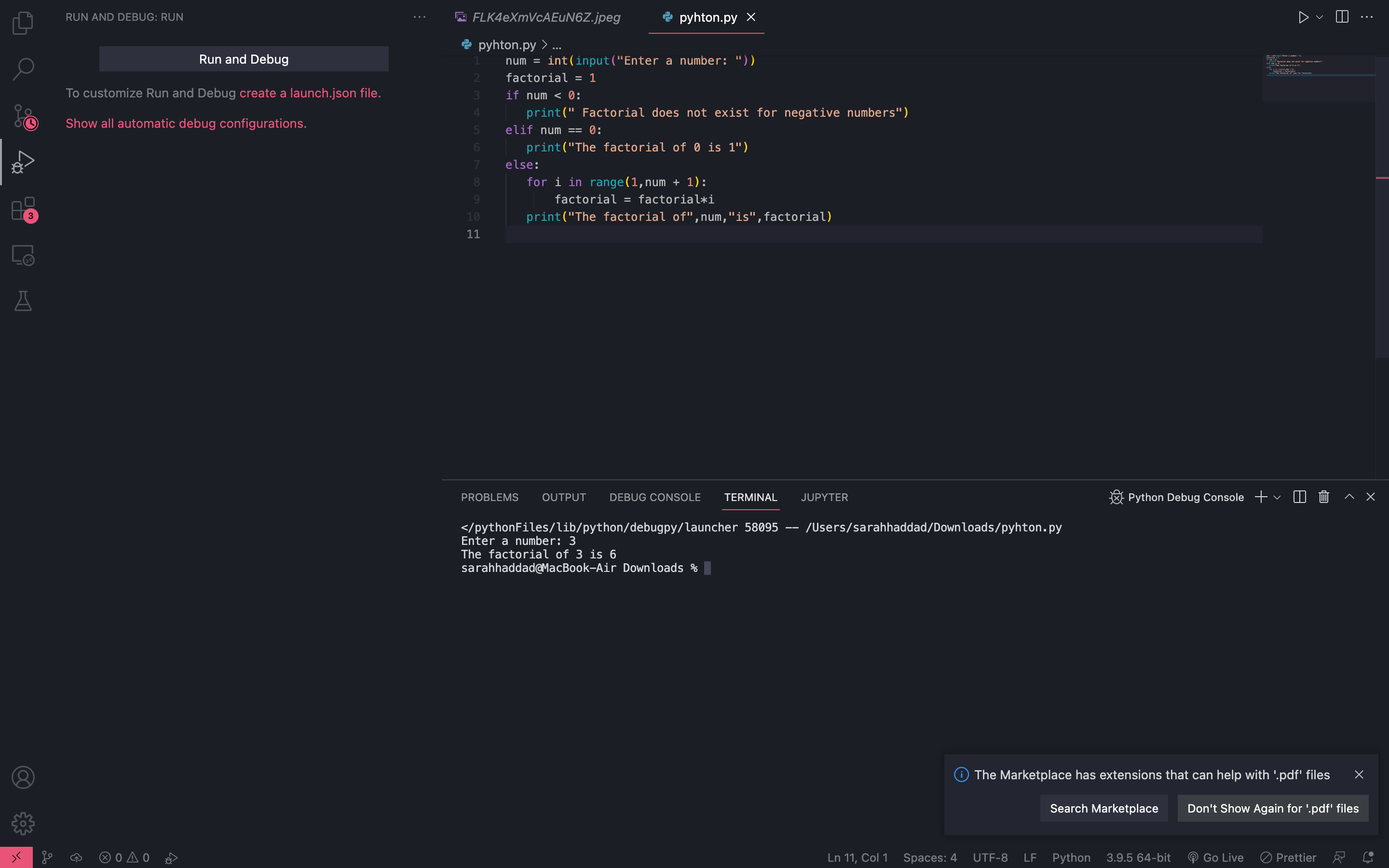The height and width of the screenshot is (868, 1389).
Task: Open the Accounts icon in activity bar
Action: pyautogui.click(x=23, y=777)
